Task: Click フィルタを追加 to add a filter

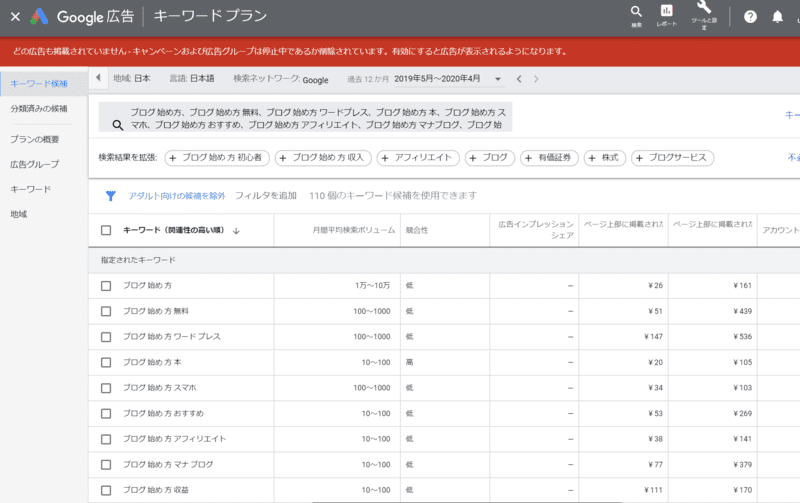Action: (x=266, y=196)
